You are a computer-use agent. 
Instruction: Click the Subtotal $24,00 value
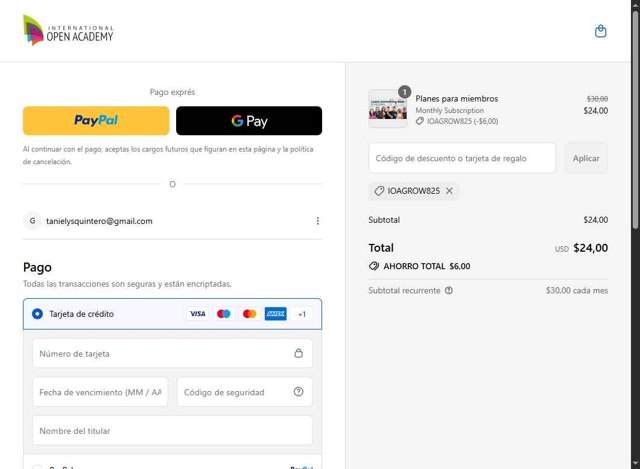click(596, 220)
